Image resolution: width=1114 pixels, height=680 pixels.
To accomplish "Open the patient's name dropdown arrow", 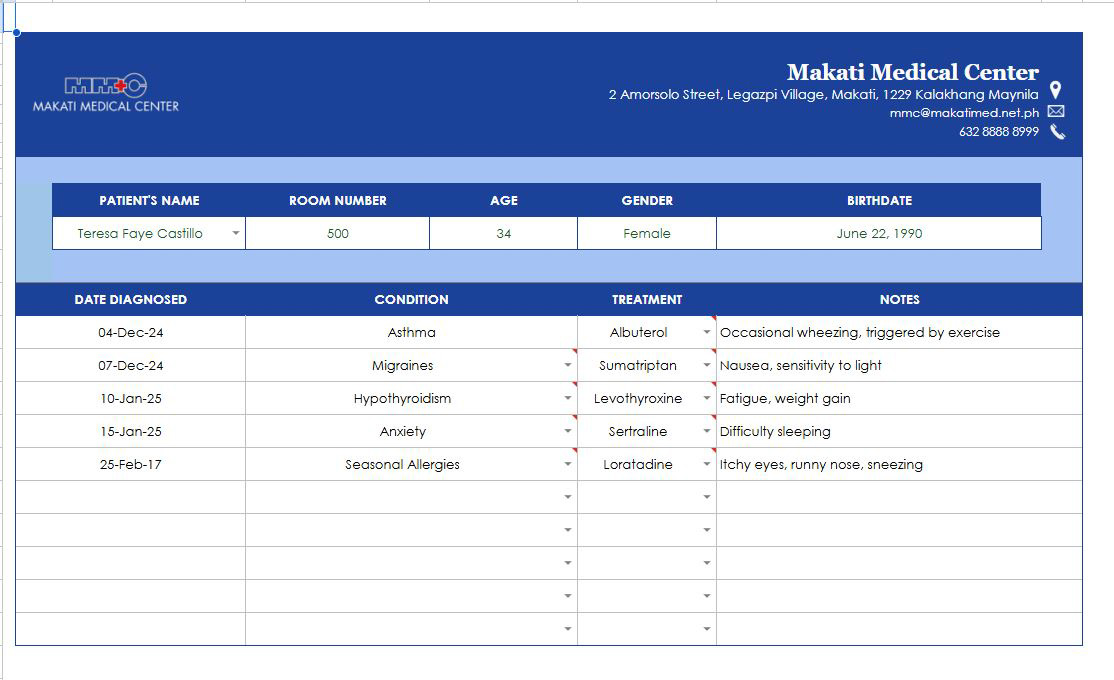I will tap(236, 233).
